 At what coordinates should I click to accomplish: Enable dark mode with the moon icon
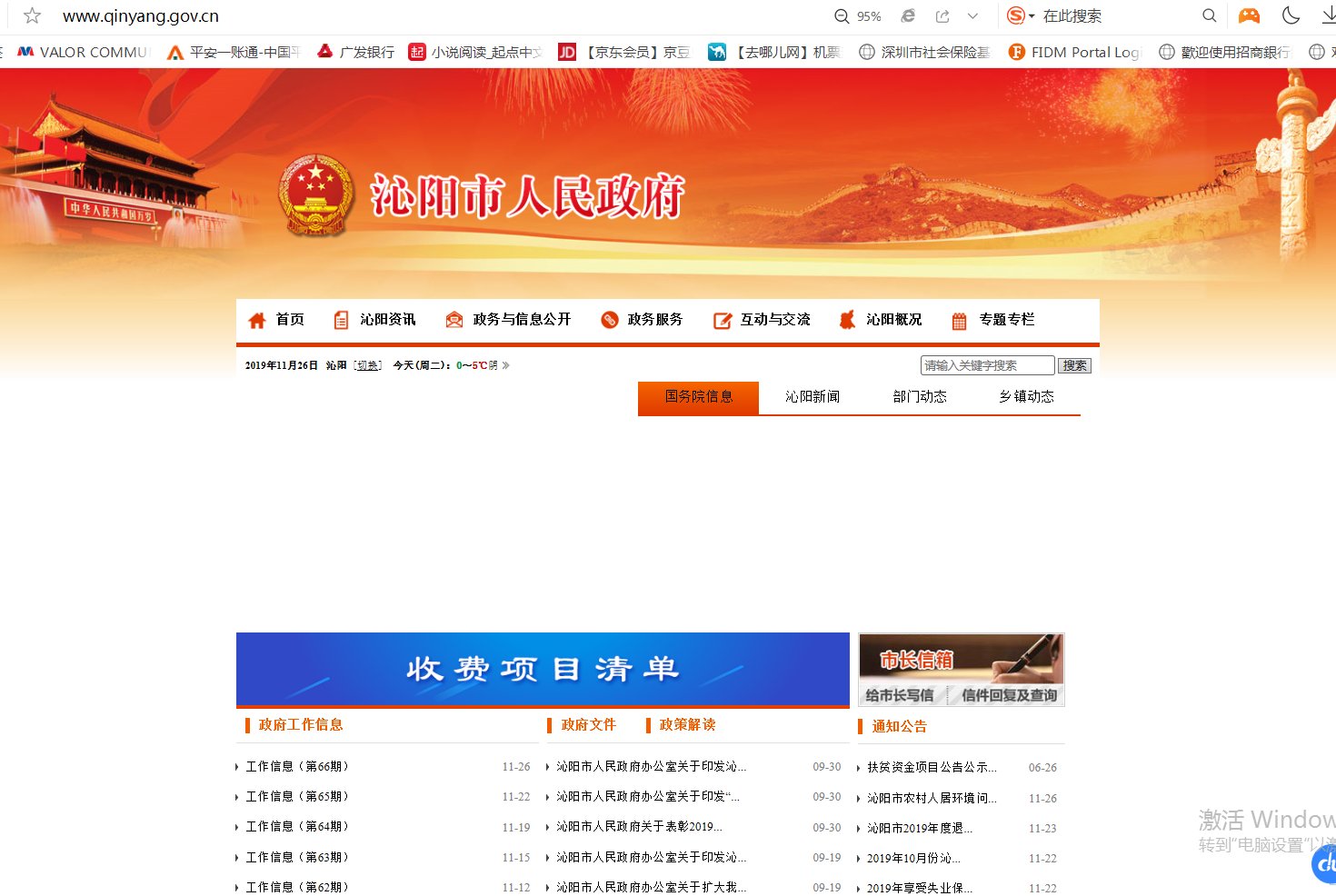1291,15
